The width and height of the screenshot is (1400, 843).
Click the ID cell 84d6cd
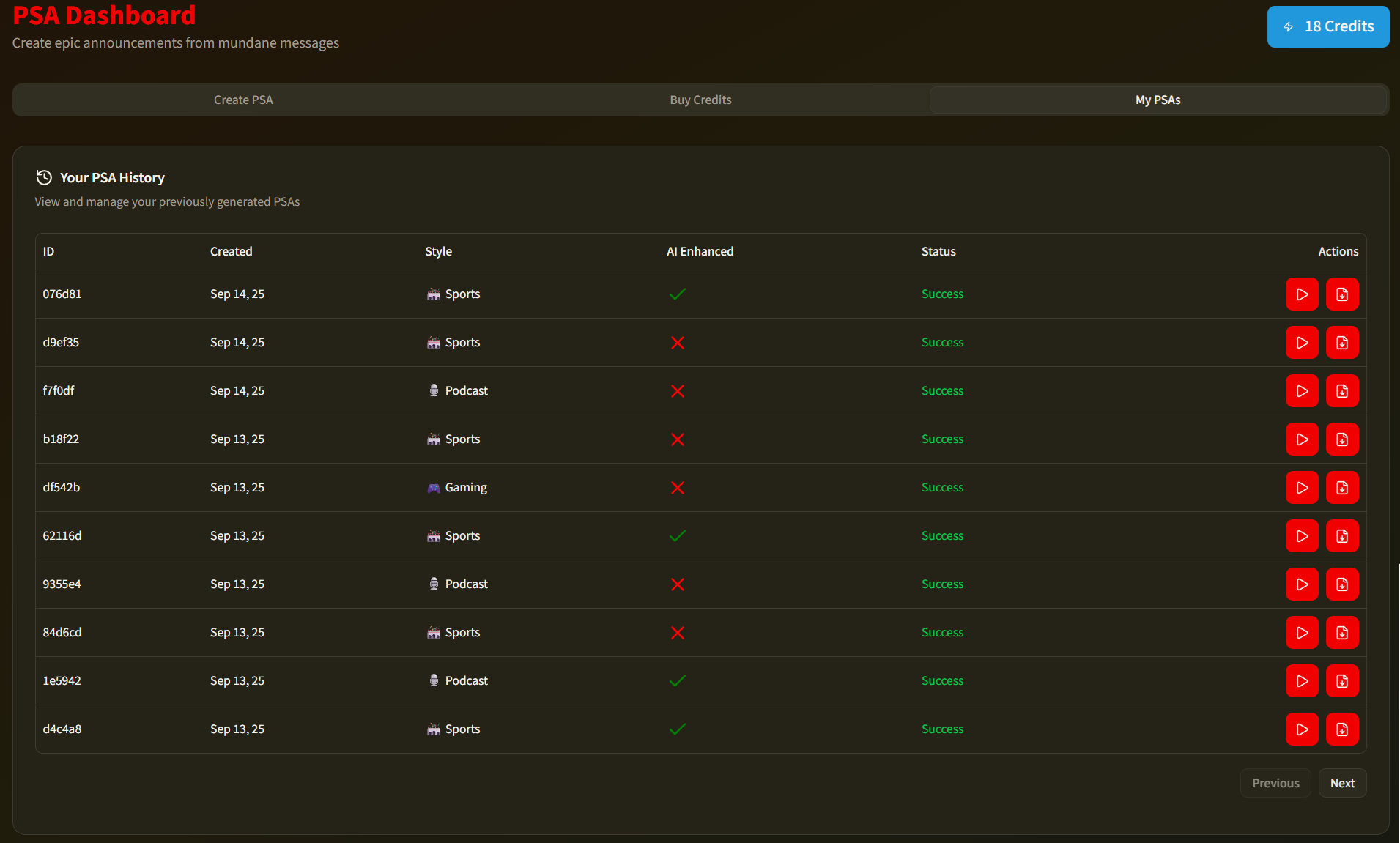(62, 632)
